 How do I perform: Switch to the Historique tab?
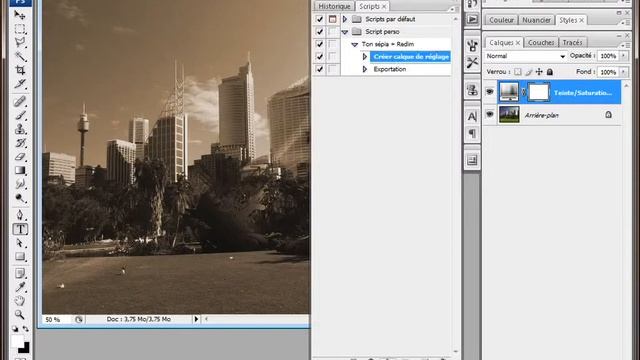pyautogui.click(x=334, y=6)
